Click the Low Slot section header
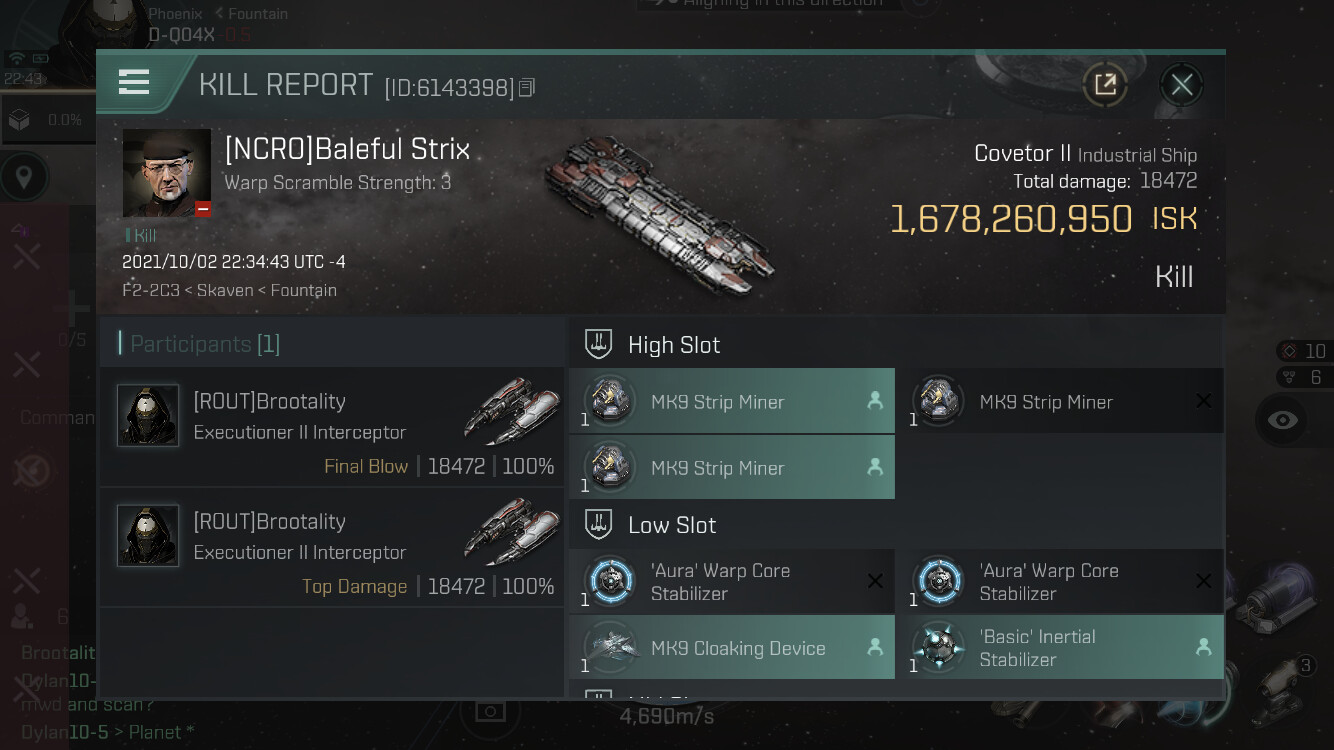The image size is (1334, 750). click(x=672, y=525)
